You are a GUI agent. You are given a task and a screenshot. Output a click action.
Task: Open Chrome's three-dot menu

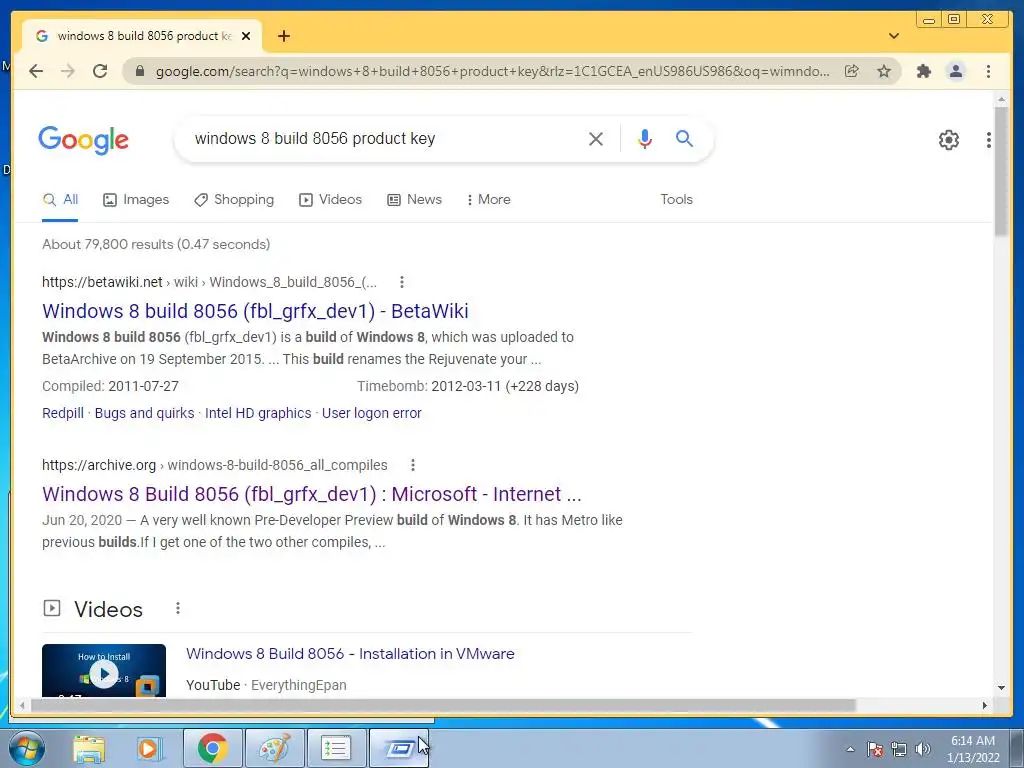coord(988,71)
